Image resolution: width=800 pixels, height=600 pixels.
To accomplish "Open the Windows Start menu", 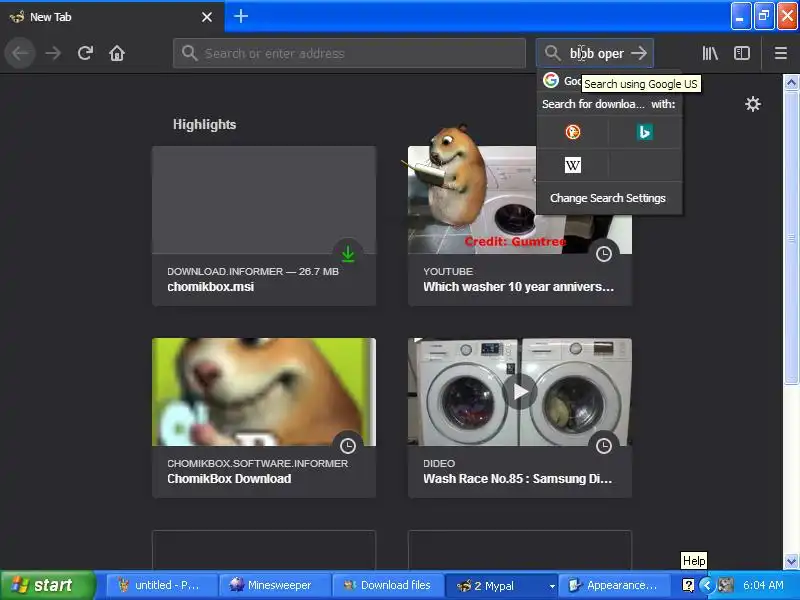I will click(48, 585).
